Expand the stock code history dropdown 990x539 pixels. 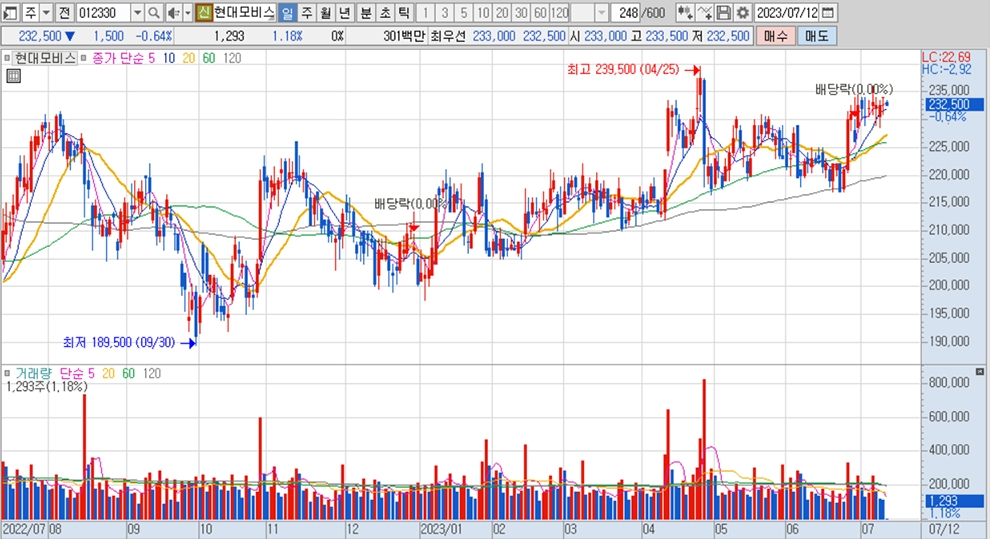click(x=138, y=12)
